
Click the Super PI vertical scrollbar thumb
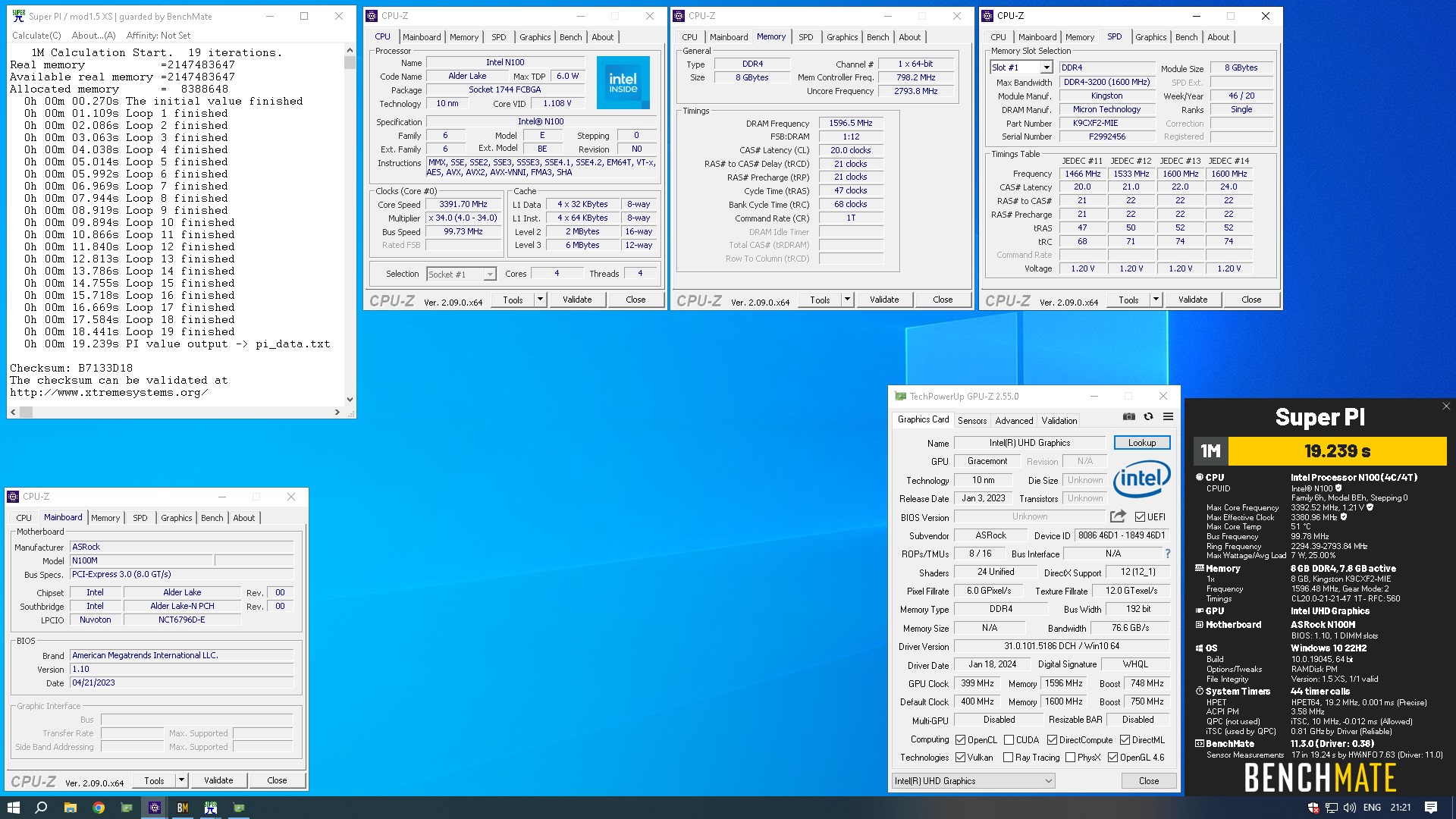point(350,62)
